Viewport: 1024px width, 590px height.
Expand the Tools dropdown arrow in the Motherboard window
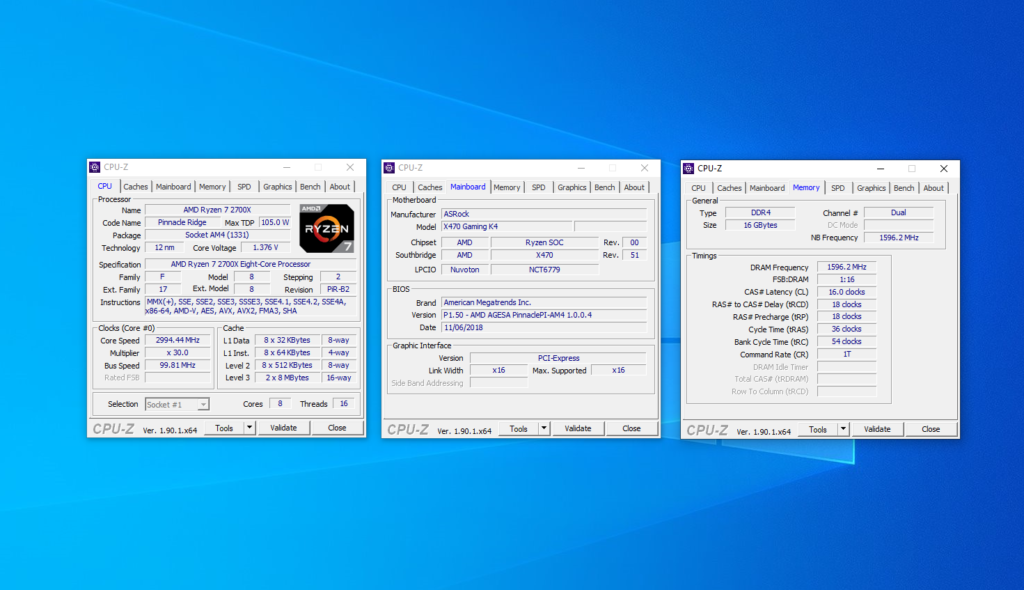(544, 428)
